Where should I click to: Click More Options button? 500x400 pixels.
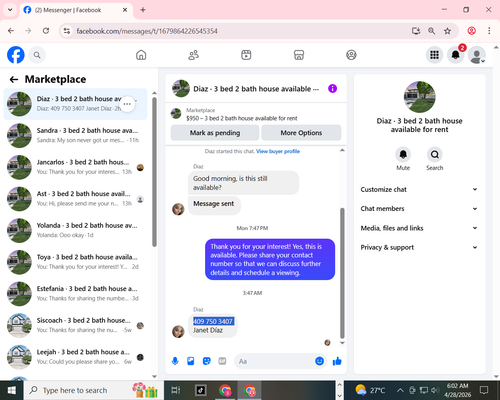(301, 133)
